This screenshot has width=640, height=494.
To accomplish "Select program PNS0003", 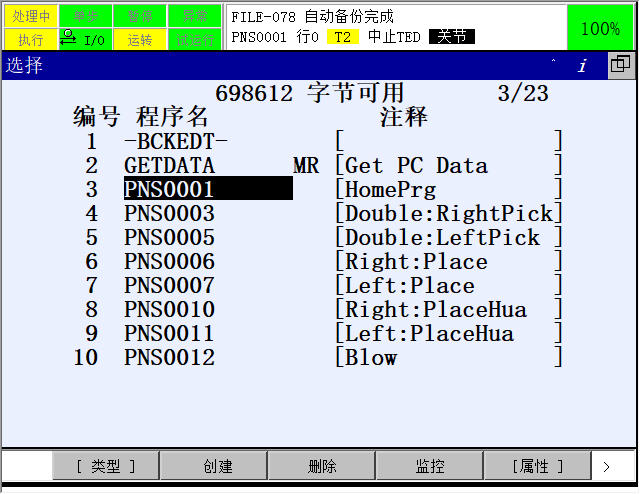I will (x=169, y=214).
